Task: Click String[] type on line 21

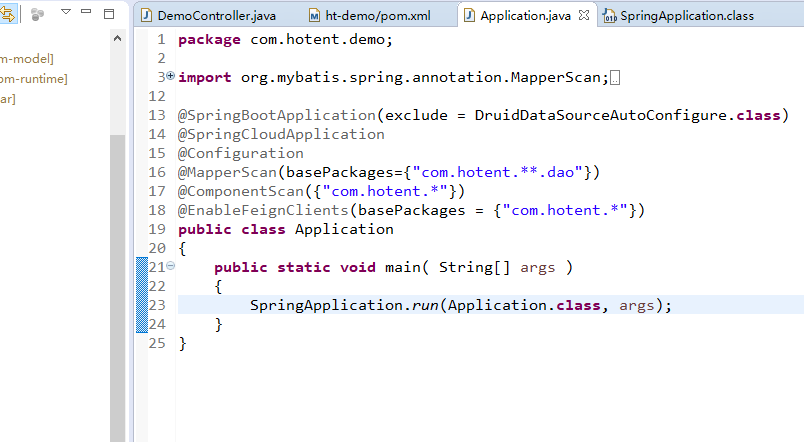Action: (x=474, y=267)
